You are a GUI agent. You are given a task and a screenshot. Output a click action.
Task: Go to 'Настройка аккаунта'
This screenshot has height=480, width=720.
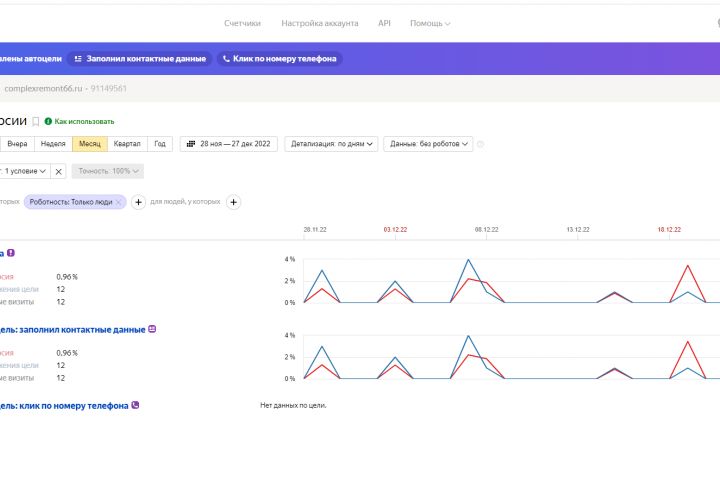coord(320,23)
